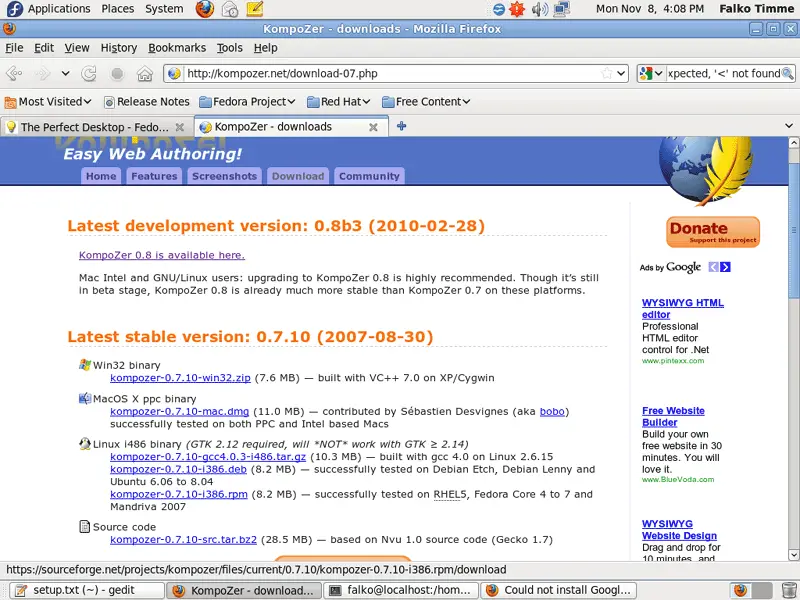Click the blue sync tray icon

(x=498, y=9)
